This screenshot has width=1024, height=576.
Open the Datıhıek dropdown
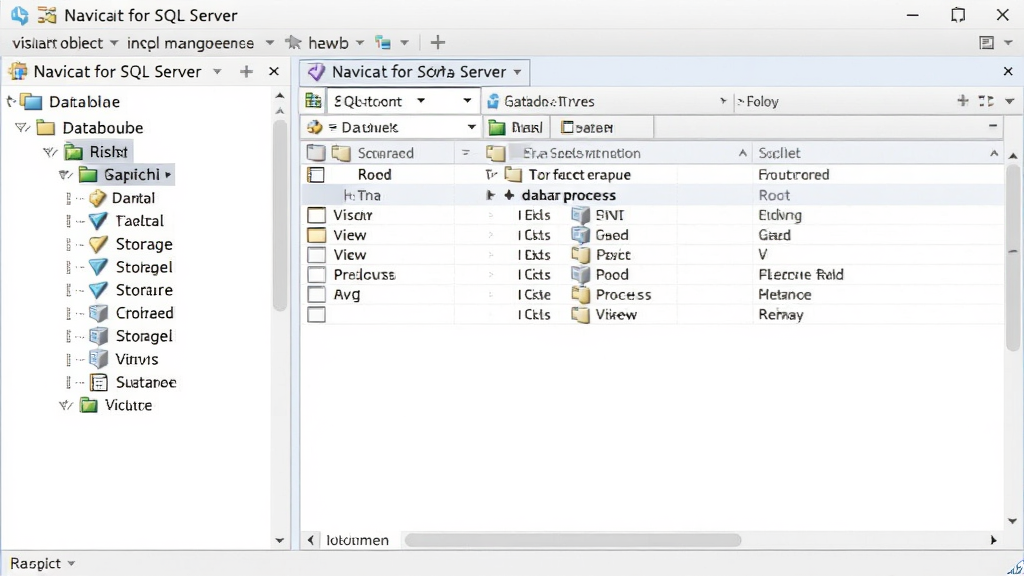coord(471,127)
